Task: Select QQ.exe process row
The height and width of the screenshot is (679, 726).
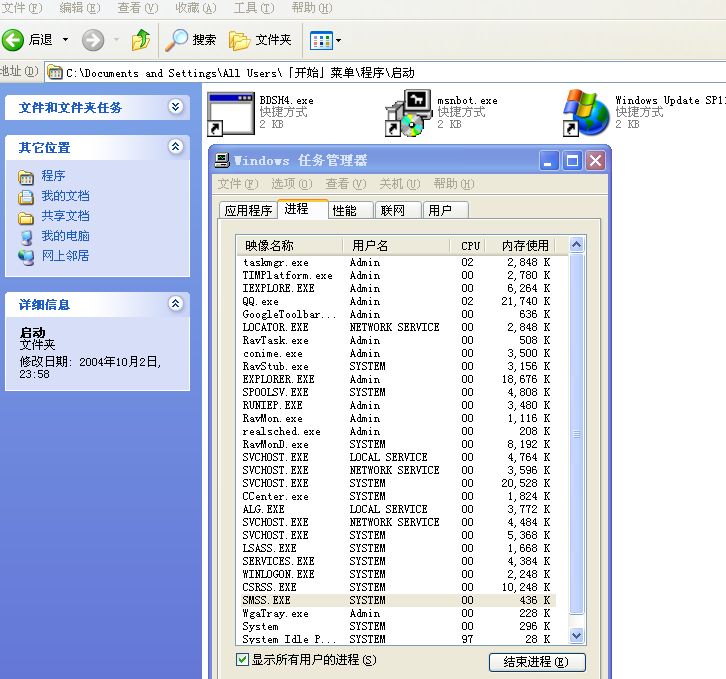Action: click(396, 301)
